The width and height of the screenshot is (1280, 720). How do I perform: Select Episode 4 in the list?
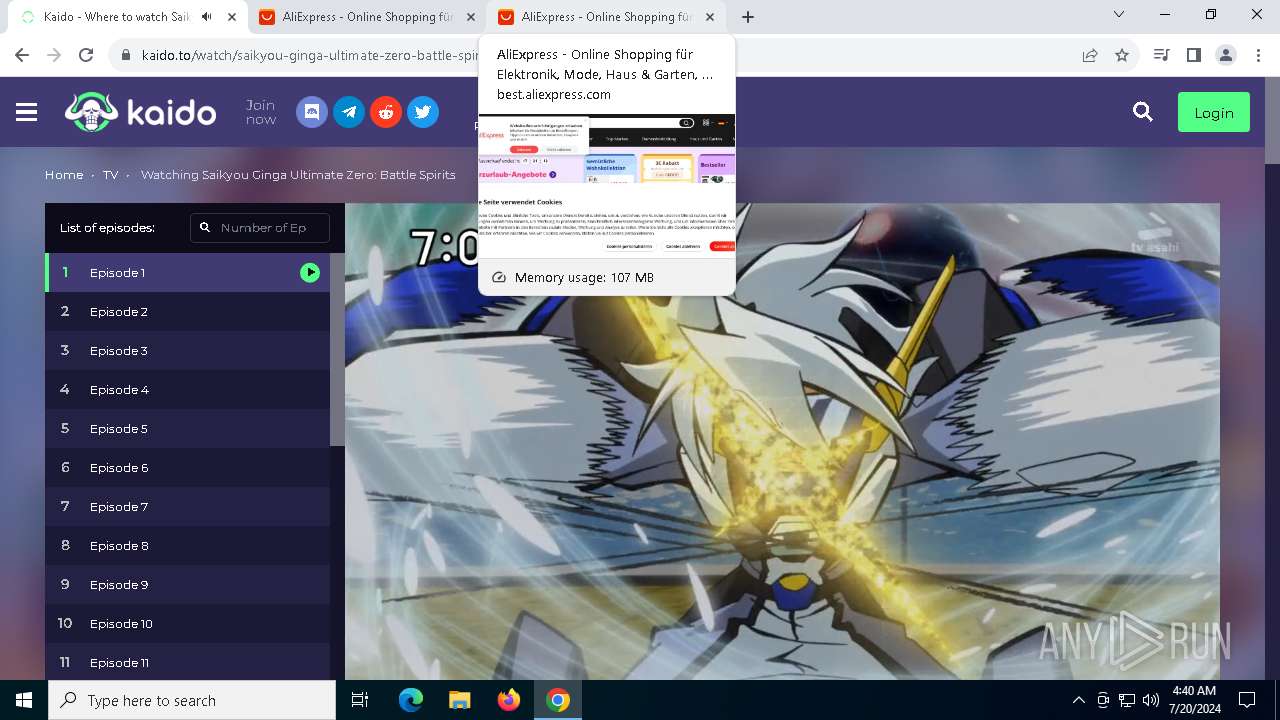point(187,389)
